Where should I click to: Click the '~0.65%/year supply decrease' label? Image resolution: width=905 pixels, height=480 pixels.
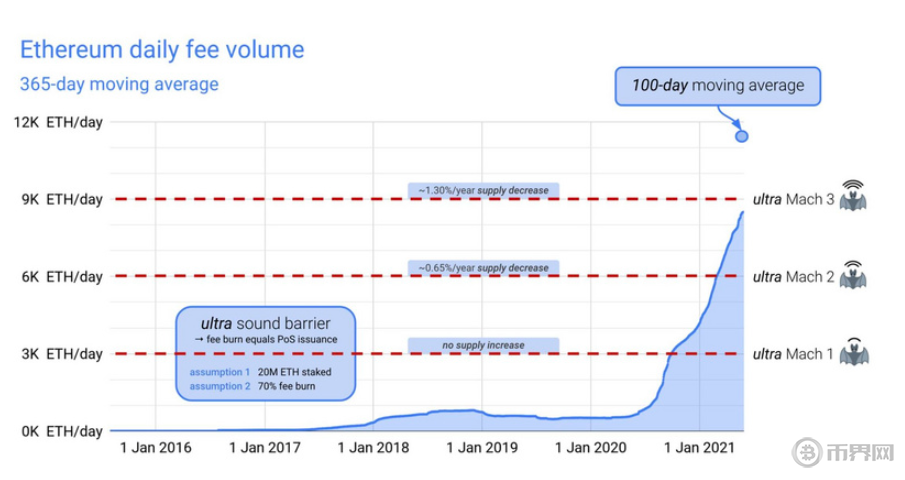484,268
